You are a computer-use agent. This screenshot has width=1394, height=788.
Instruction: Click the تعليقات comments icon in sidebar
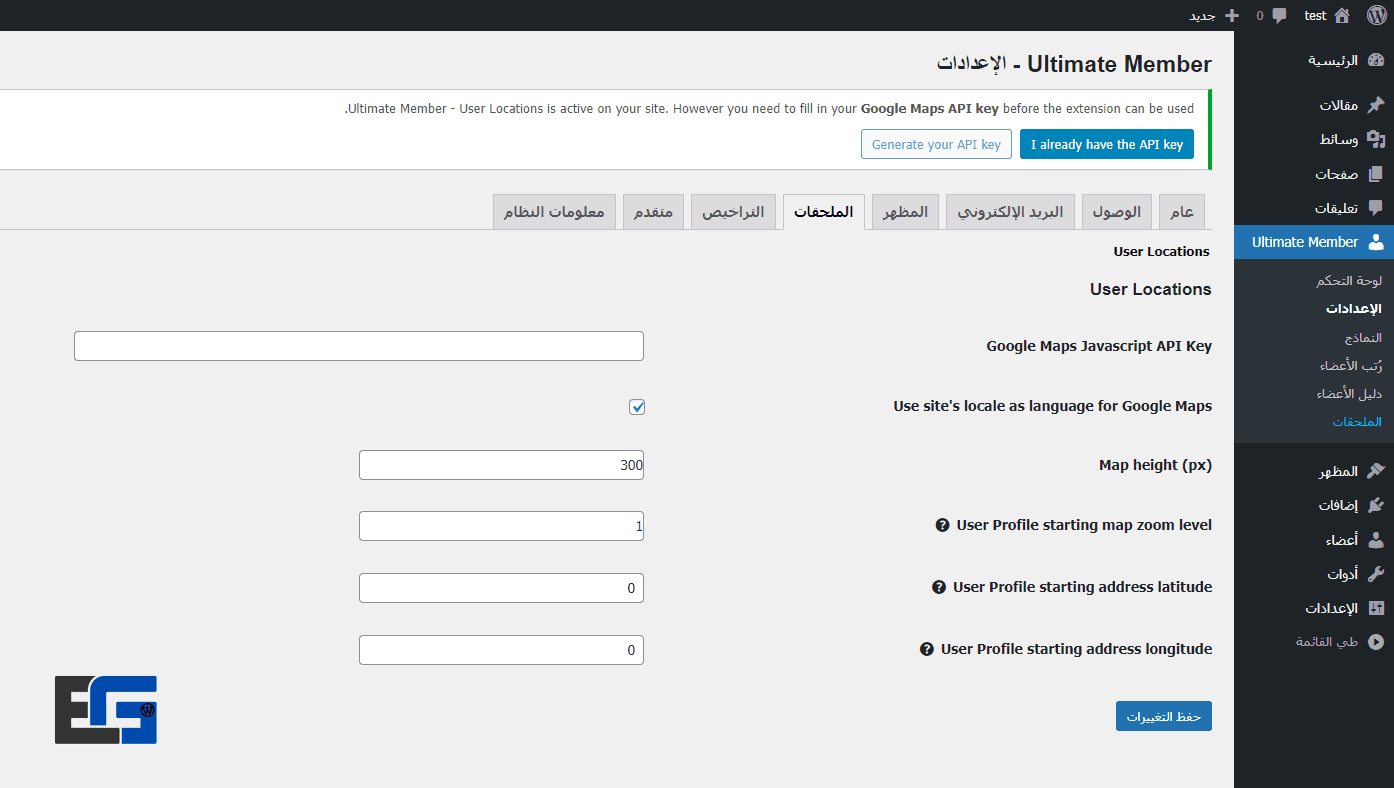[1376, 207]
